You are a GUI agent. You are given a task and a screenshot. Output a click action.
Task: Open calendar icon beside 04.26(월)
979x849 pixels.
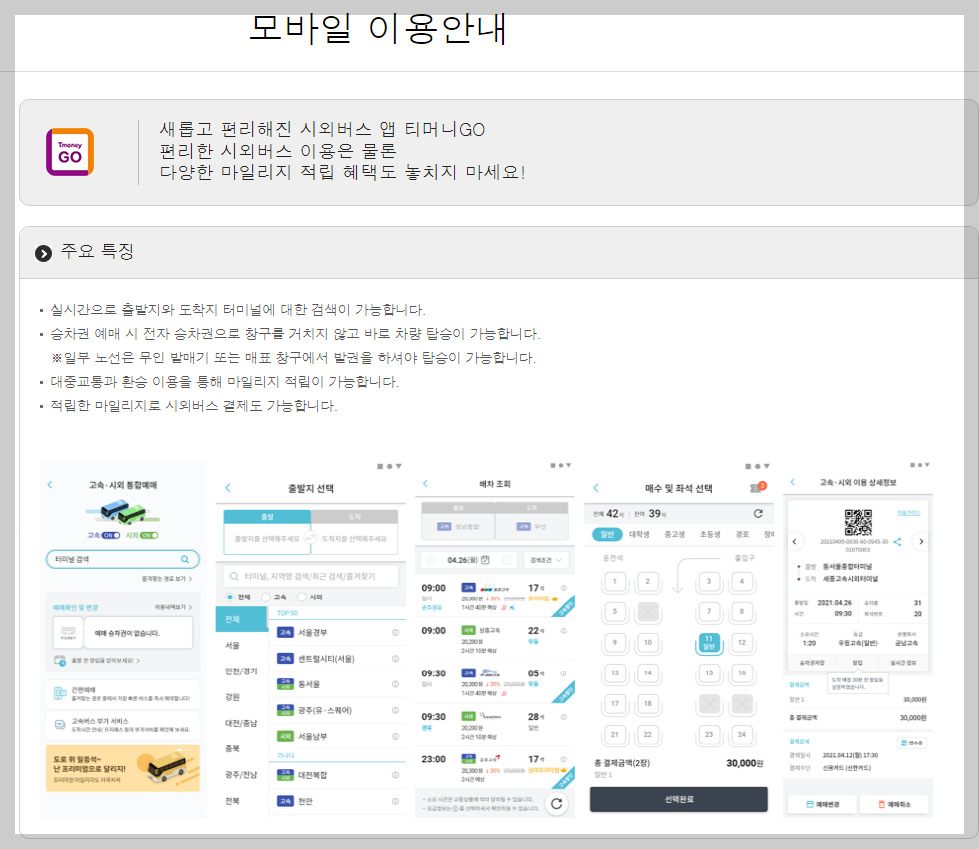point(486,560)
